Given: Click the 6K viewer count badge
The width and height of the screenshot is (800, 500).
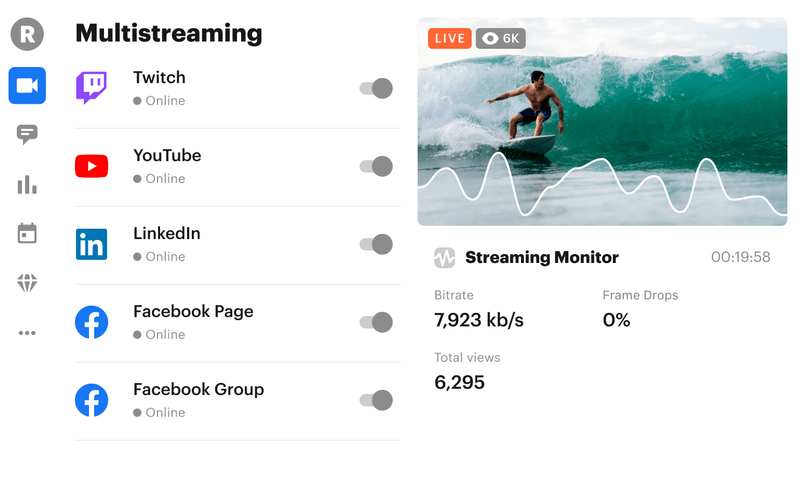Looking at the screenshot, I should (x=501, y=38).
